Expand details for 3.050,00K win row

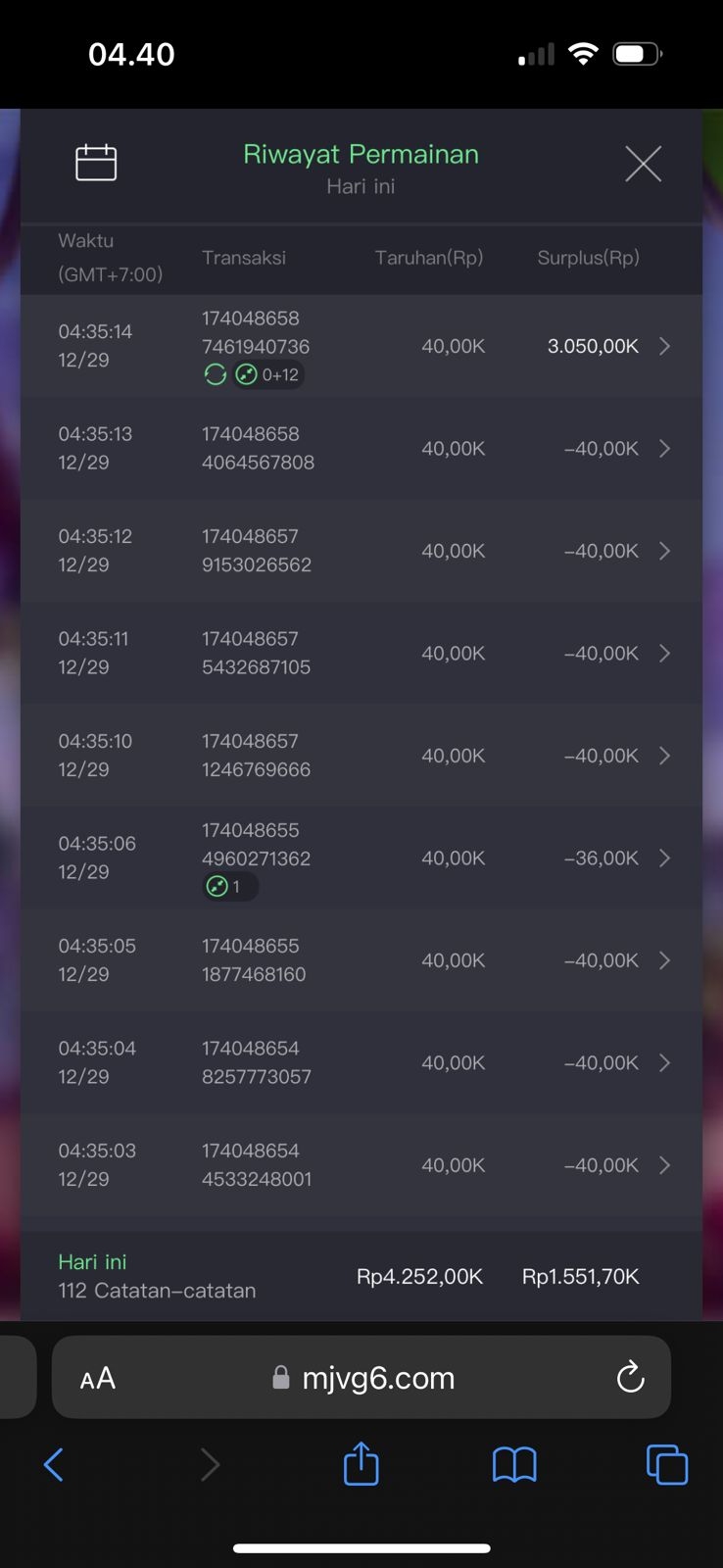(x=664, y=346)
